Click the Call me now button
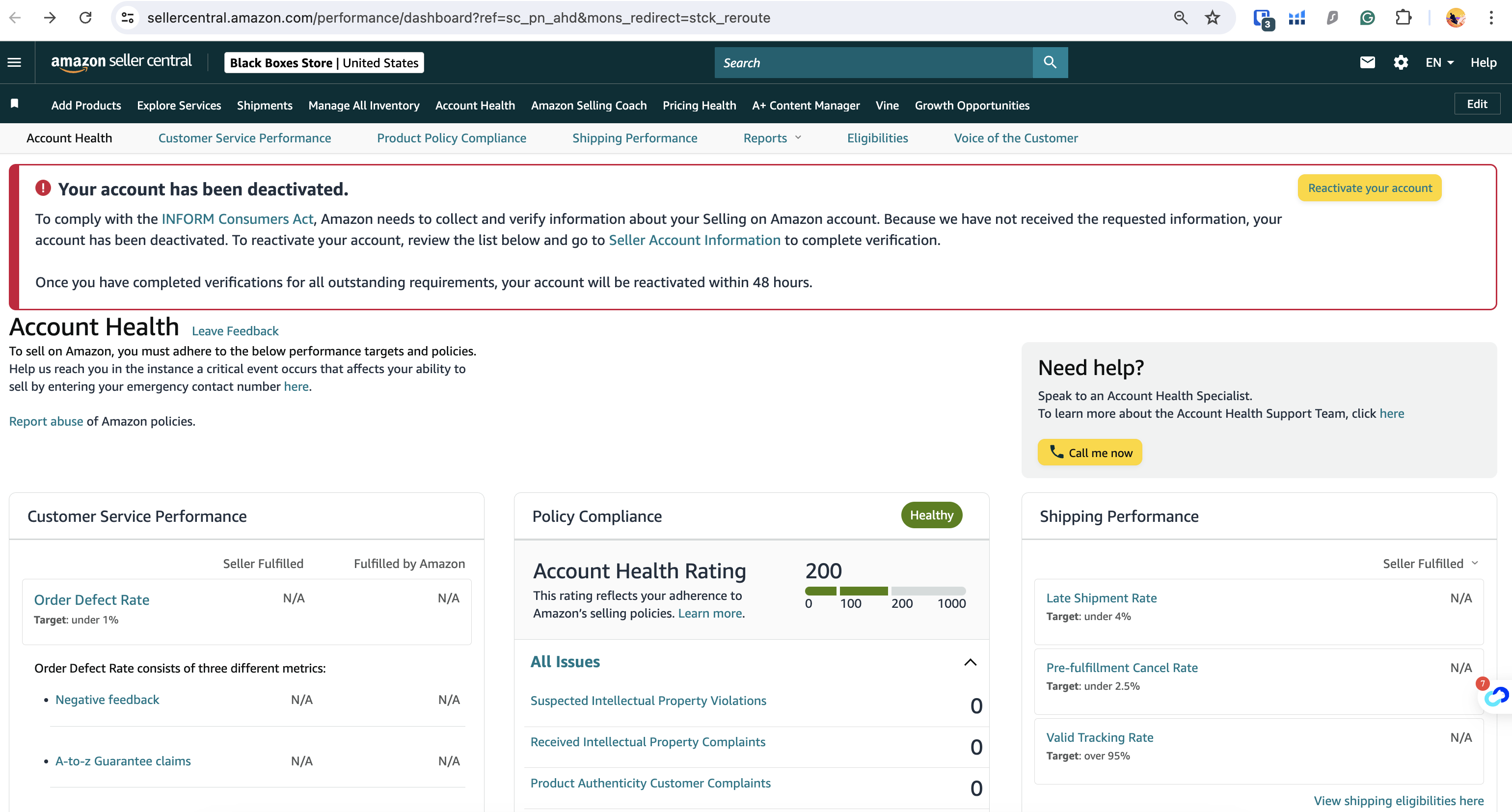Image resolution: width=1512 pixels, height=812 pixels. [1090, 452]
